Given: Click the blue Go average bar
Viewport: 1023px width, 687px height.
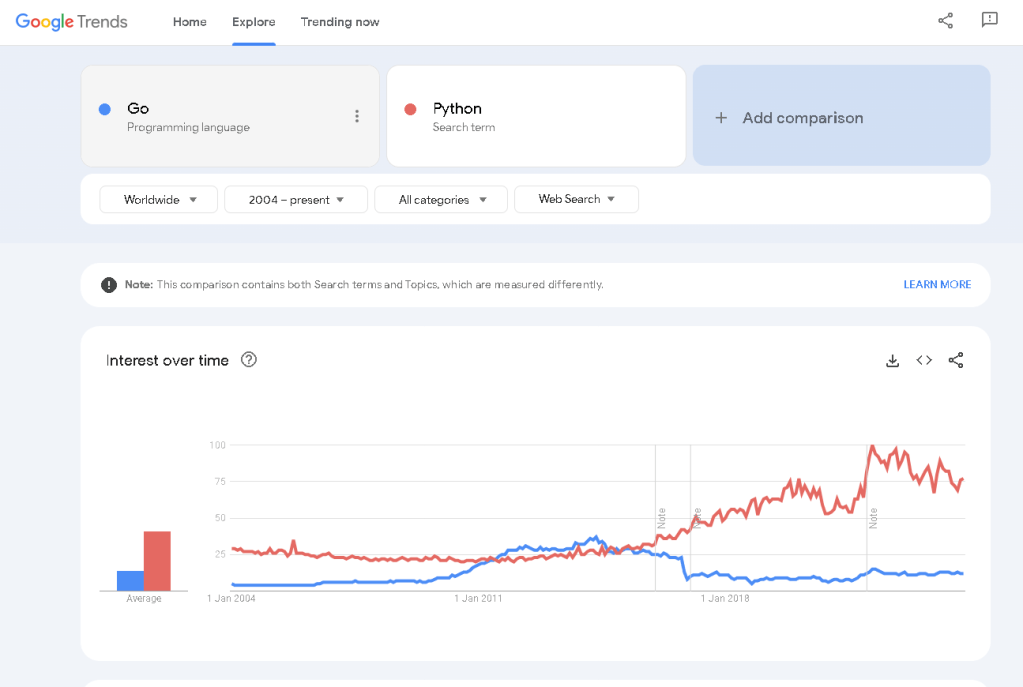Looking at the screenshot, I should [x=130, y=581].
